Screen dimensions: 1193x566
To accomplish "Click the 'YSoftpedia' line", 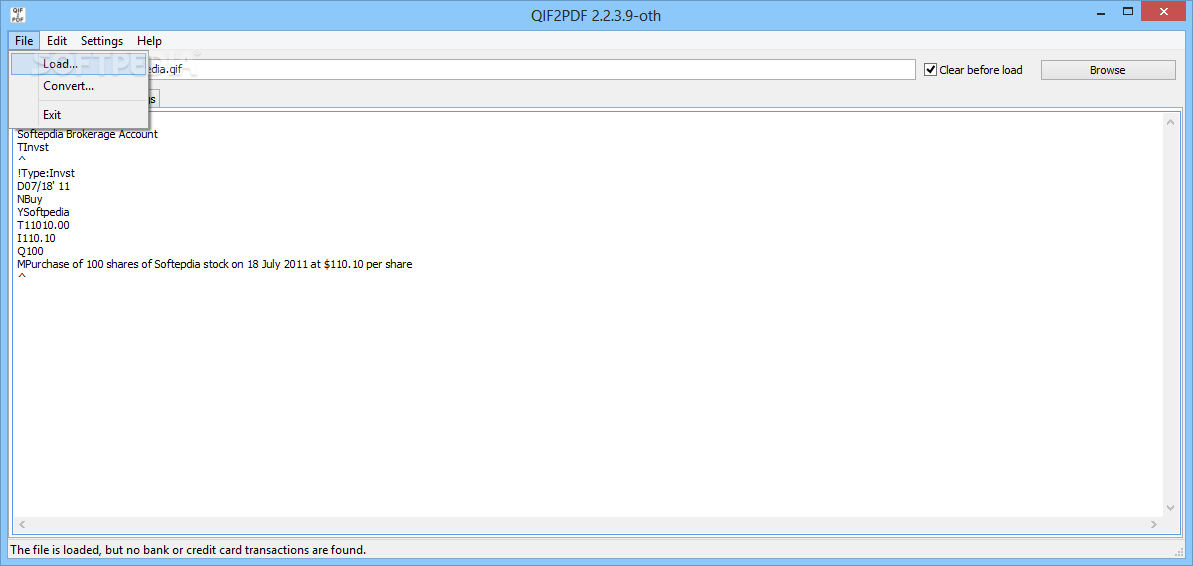I will 43,212.
